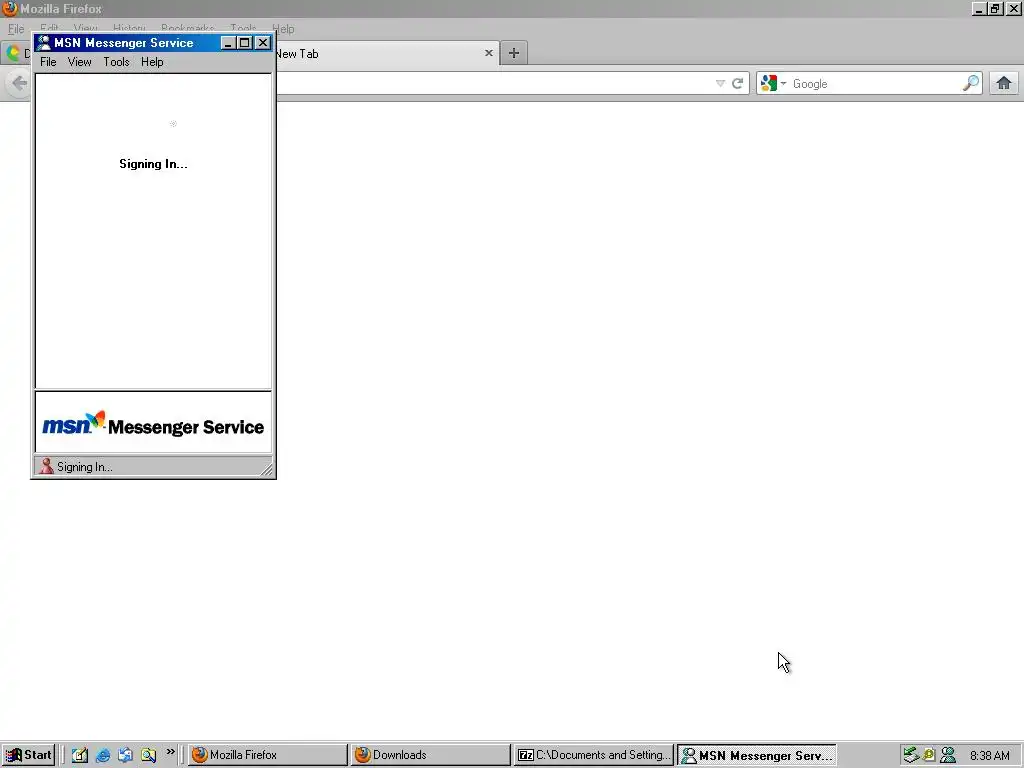
Task: Click the MSN Messenger system tray icon
Action: (948, 755)
